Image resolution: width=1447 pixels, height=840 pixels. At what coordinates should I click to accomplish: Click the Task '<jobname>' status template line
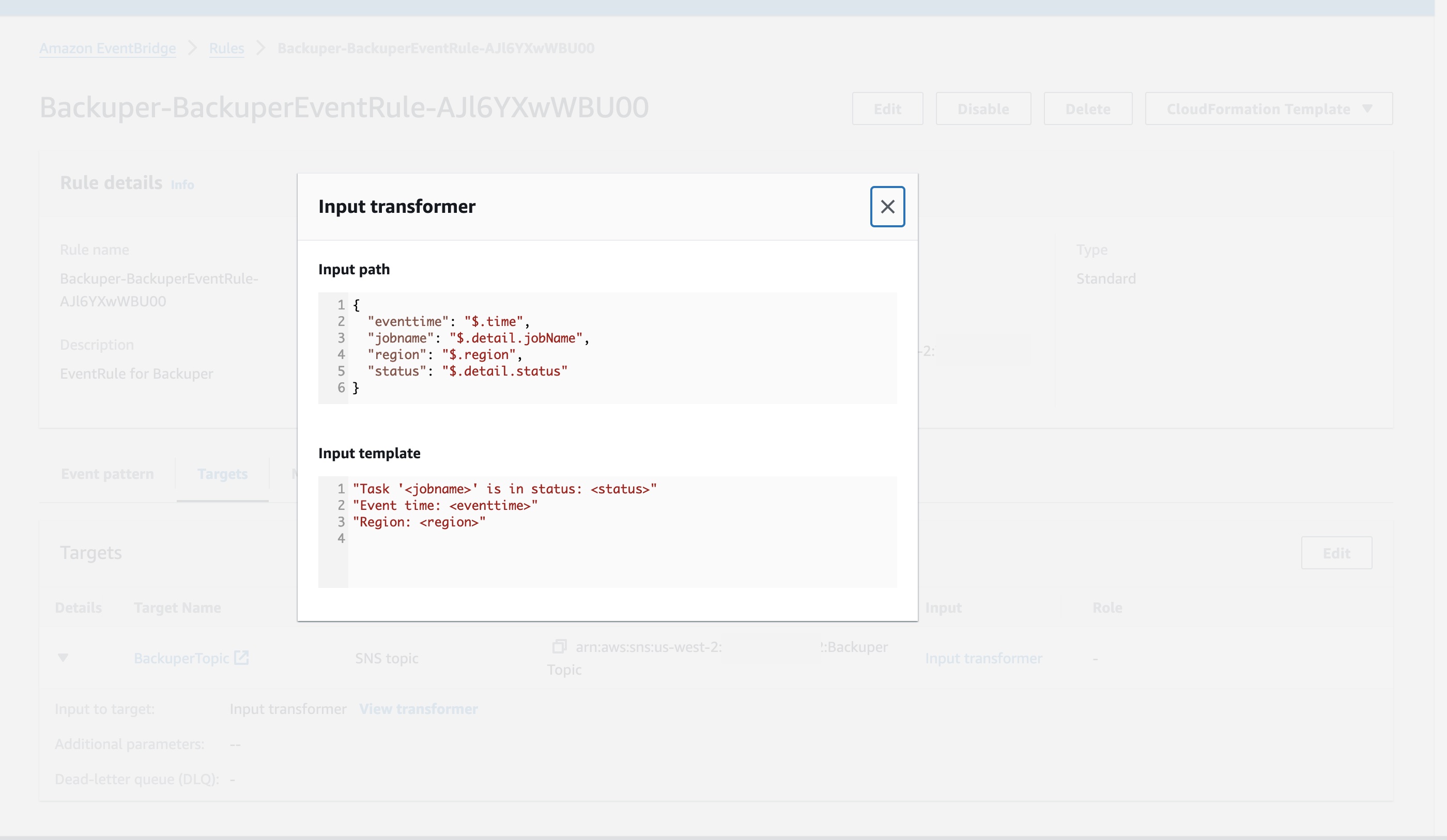click(x=505, y=489)
